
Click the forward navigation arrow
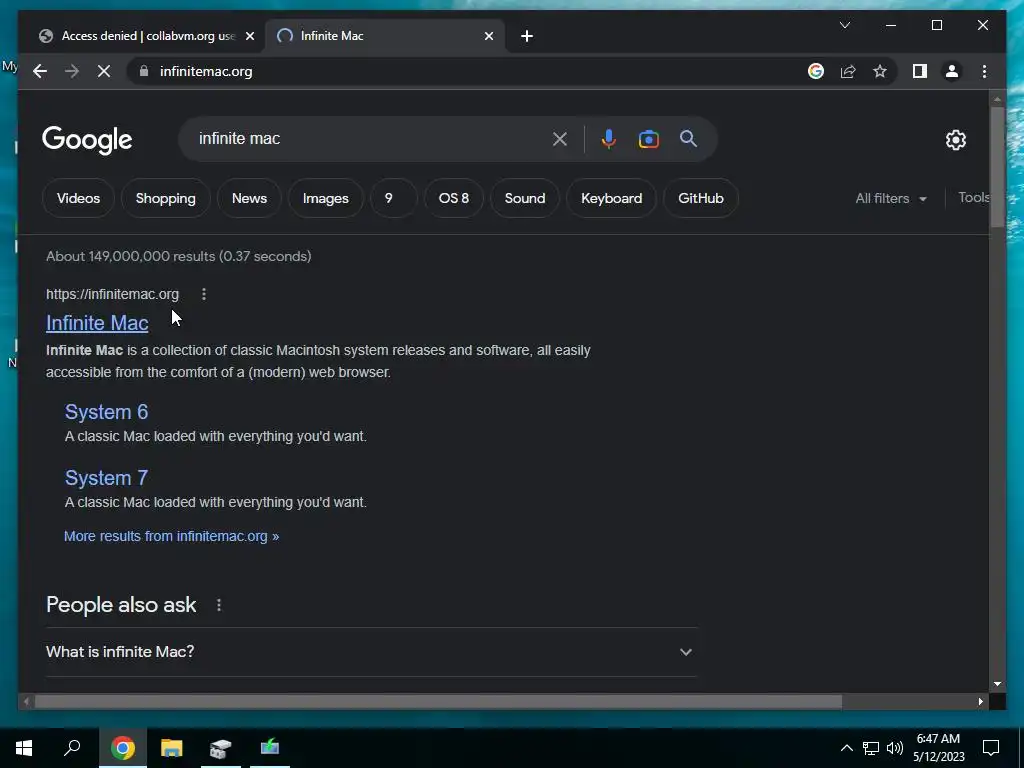point(72,71)
